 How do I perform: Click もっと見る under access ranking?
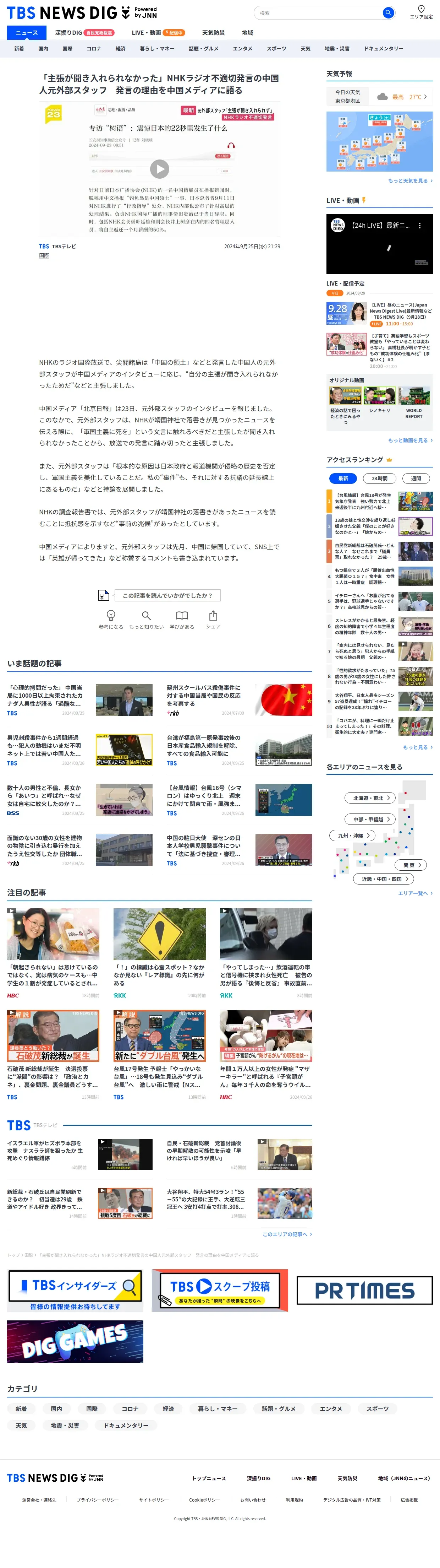418,747
